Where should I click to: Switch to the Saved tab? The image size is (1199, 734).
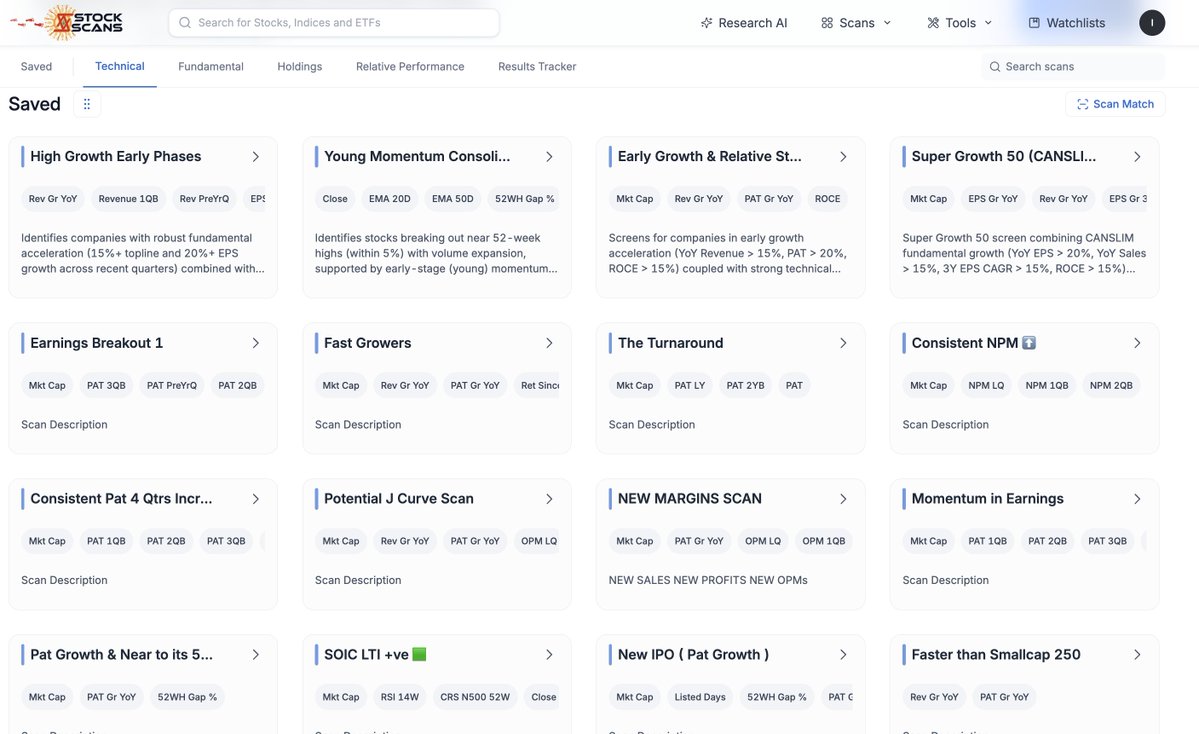pyautogui.click(x=36, y=67)
